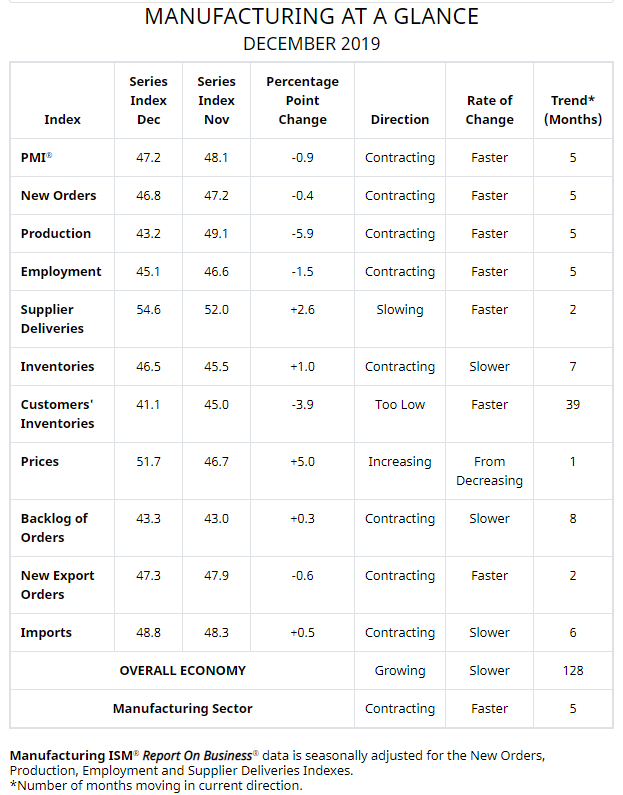
Task: Click the December 2019 subtitle
Action: point(311,44)
